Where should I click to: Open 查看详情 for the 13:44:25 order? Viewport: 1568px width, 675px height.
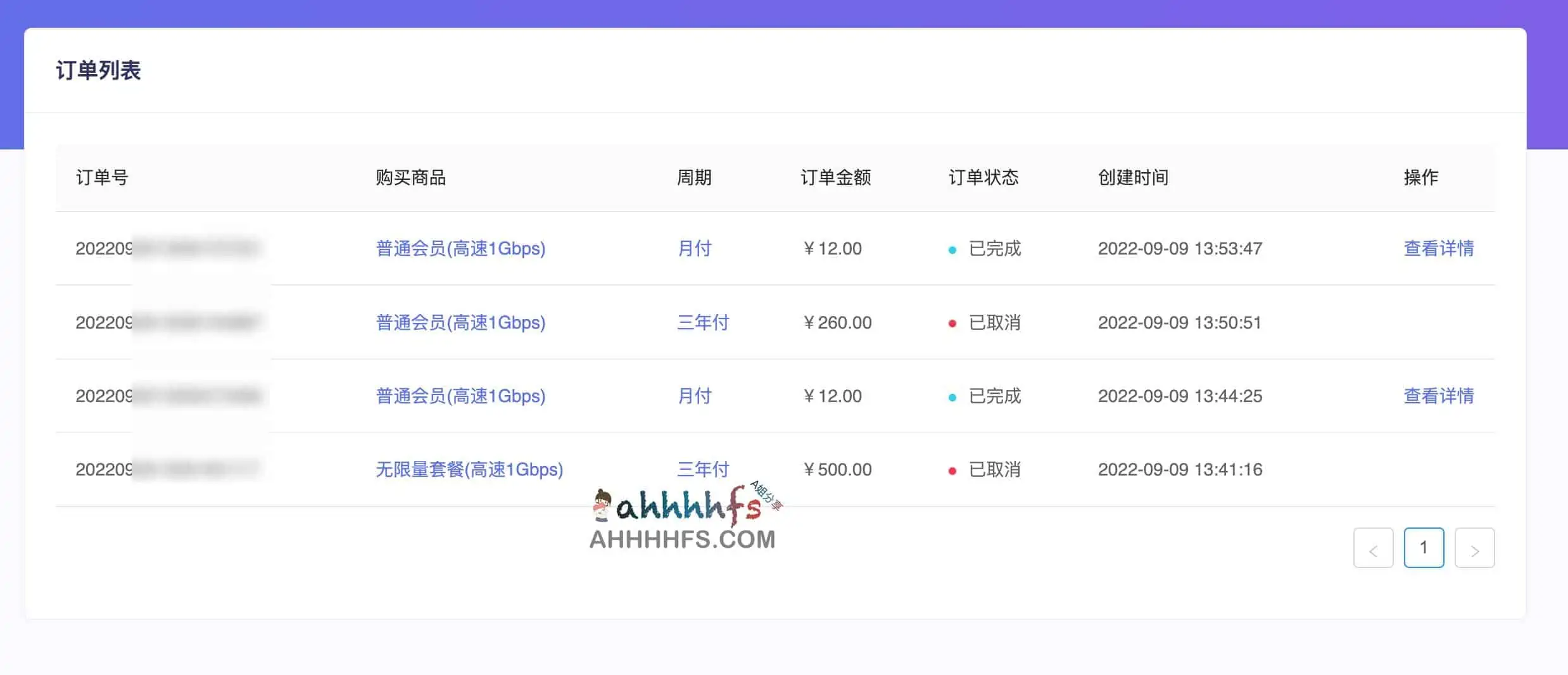click(1438, 396)
